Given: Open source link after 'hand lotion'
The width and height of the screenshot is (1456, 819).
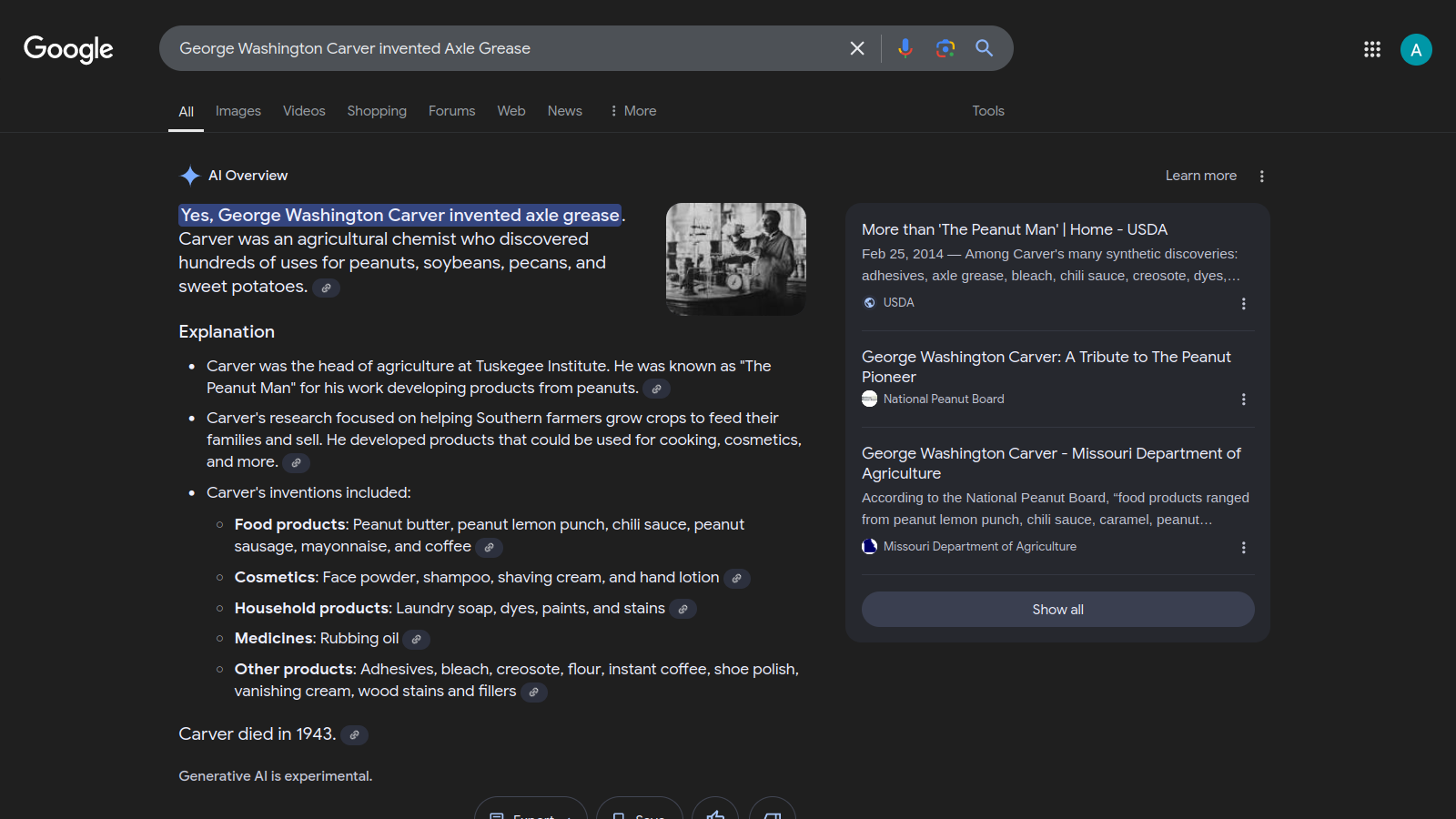Looking at the screenshot, I should click(x=736, y=578).
